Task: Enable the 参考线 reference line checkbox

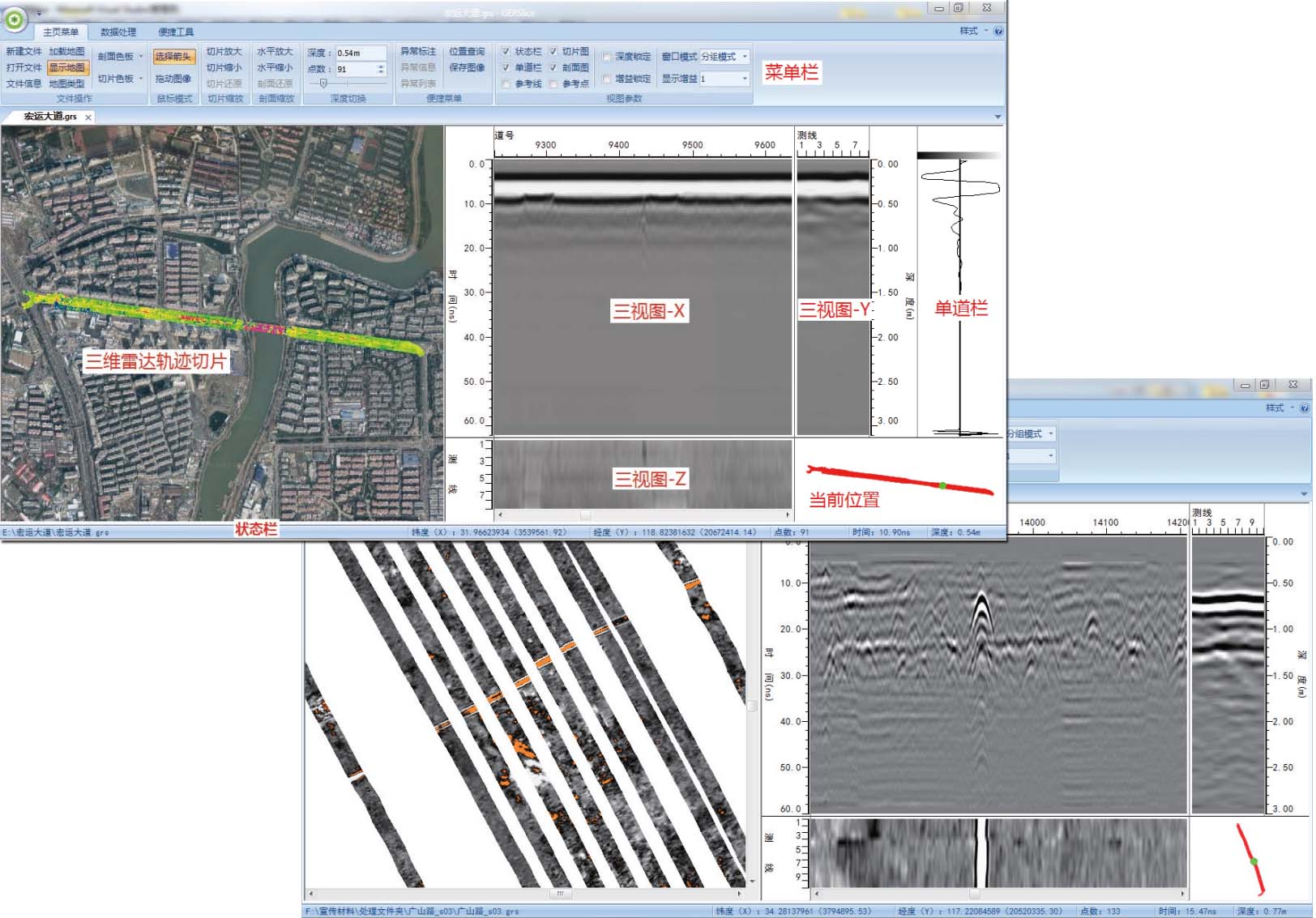Action: click(x=506, y=84)
